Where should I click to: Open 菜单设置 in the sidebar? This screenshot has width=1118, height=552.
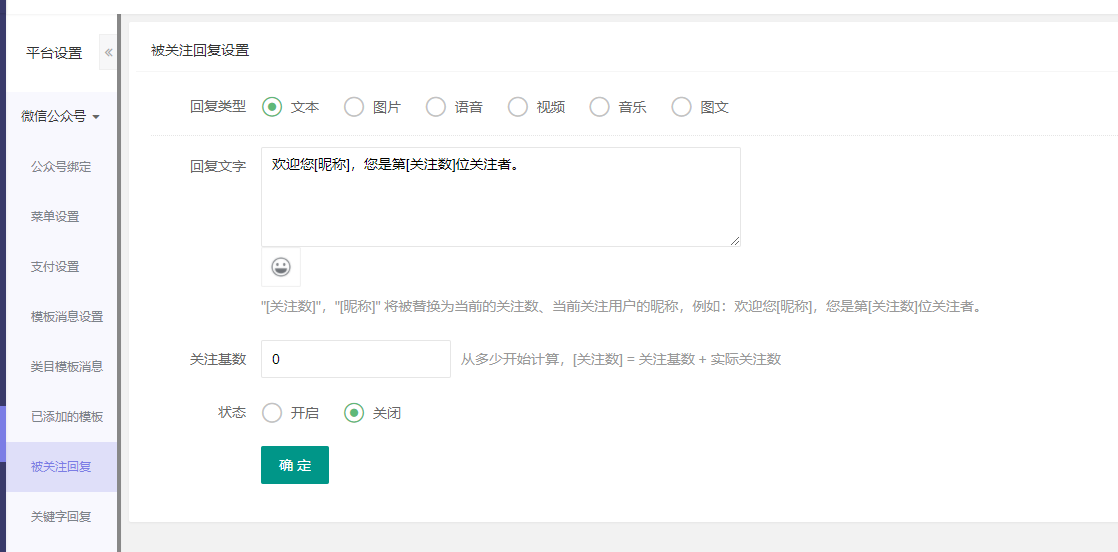(x=61, y=217)
